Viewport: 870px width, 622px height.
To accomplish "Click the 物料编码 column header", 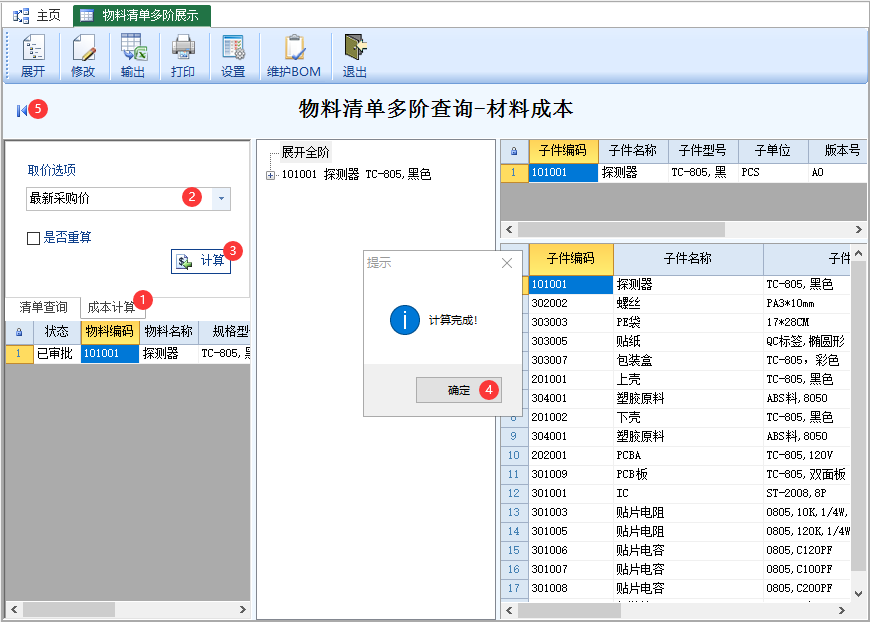I will (109, 332).
